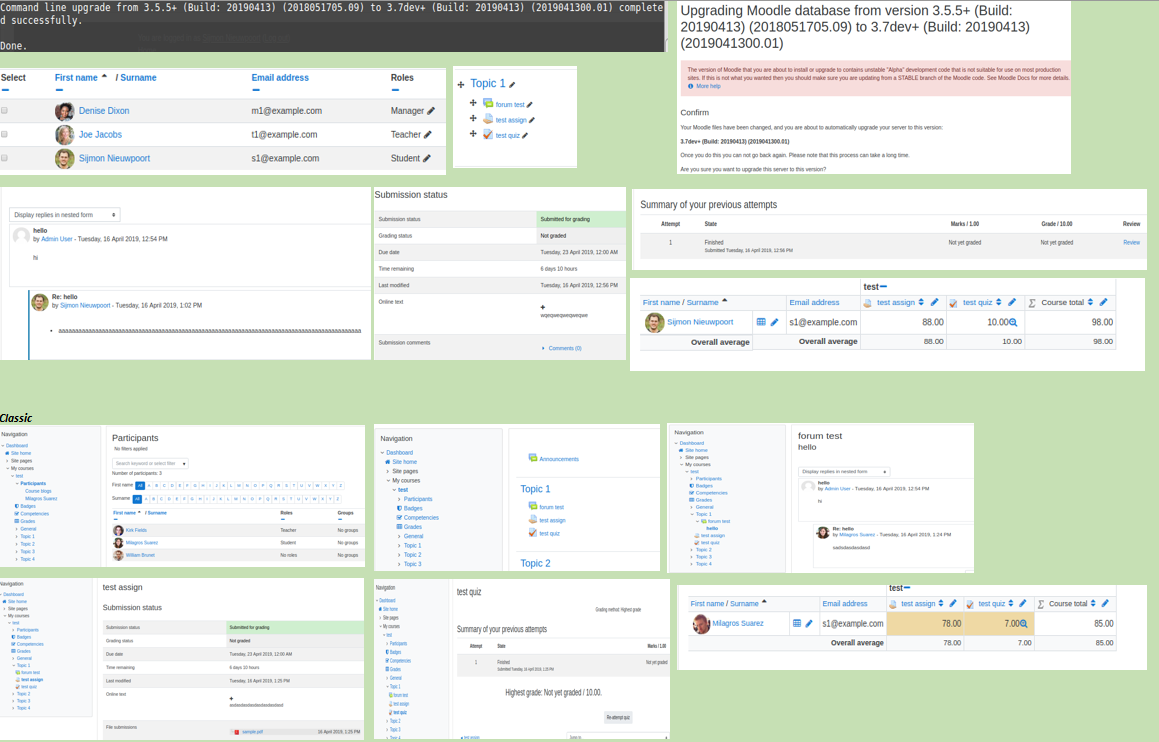Tick the select checkbox for Denise Dixon
This screenshot has height=742, width=1159.
pyautogui.click(x=4, y=111)
